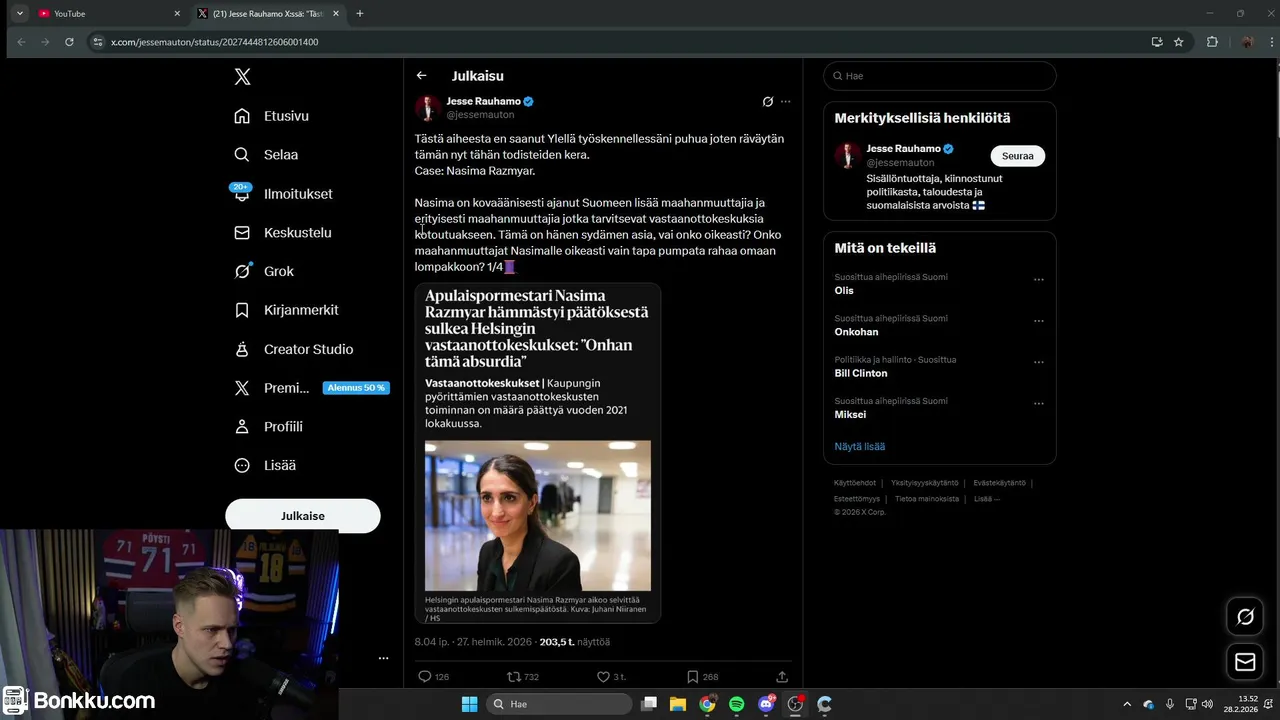Close the YouTube browser tab

(177, 13)
